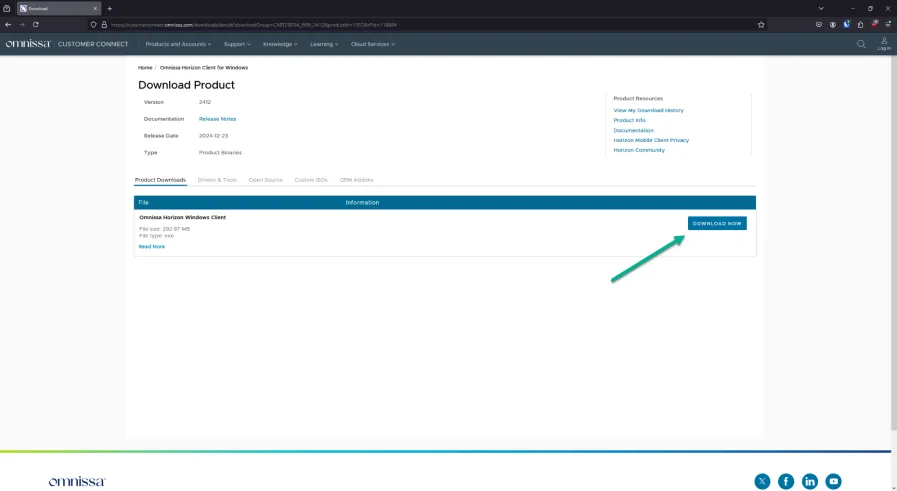This screenshot has width=897, height=491.
Task: Click the CUSTOMER CONNECT header text
Action: pyautogui.click(x=93, y=44)
